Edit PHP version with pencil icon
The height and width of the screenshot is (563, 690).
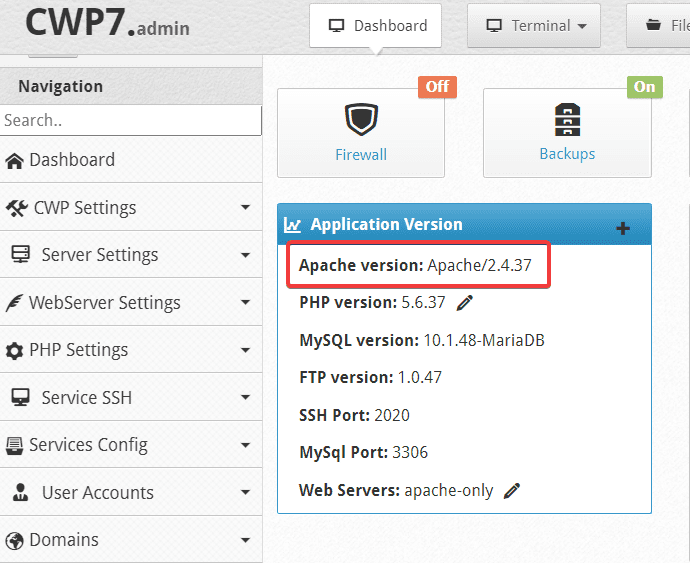pos(465,302)
